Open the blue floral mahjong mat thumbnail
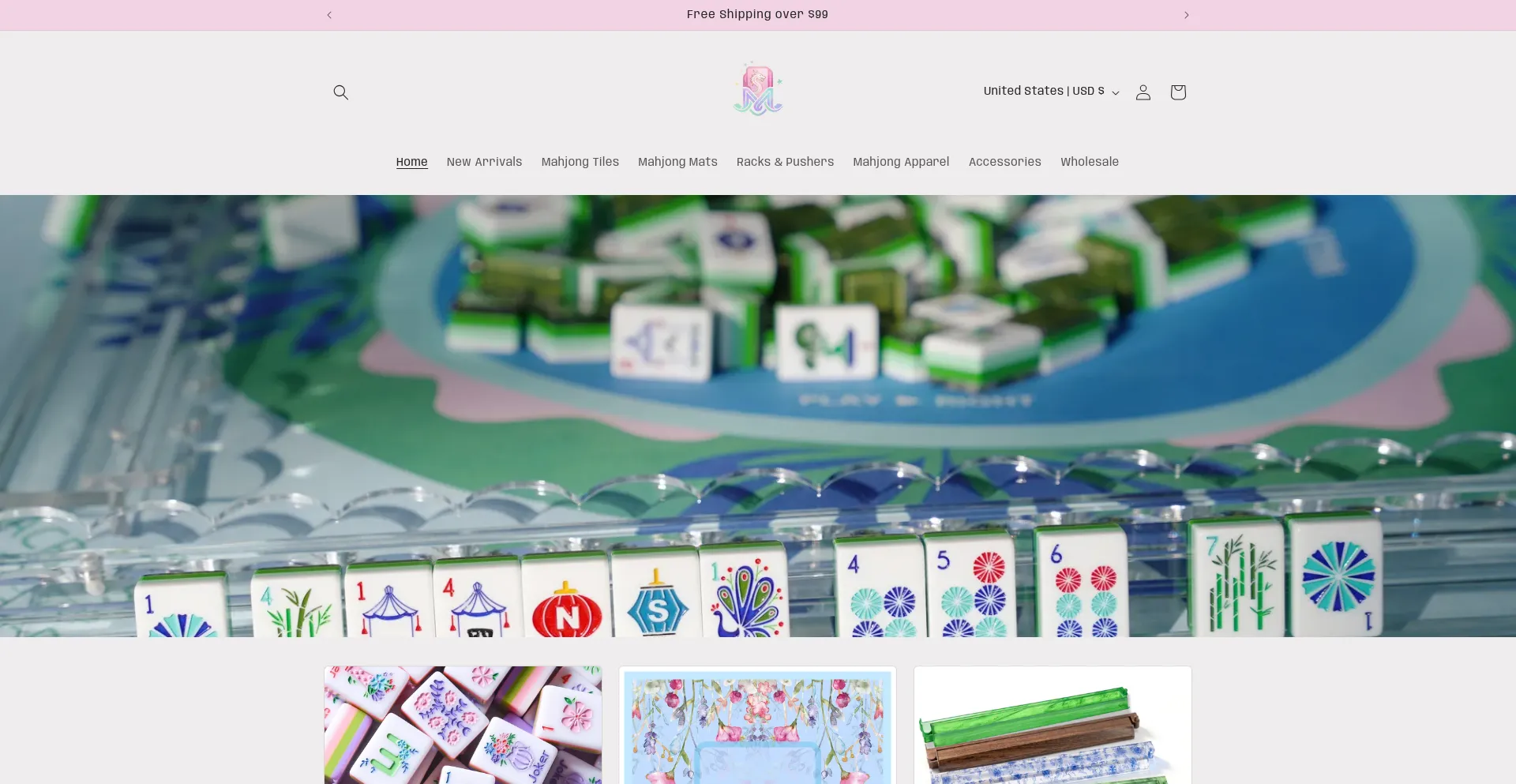This screenshot has height=784, width=1516. (x=757, y=725)
